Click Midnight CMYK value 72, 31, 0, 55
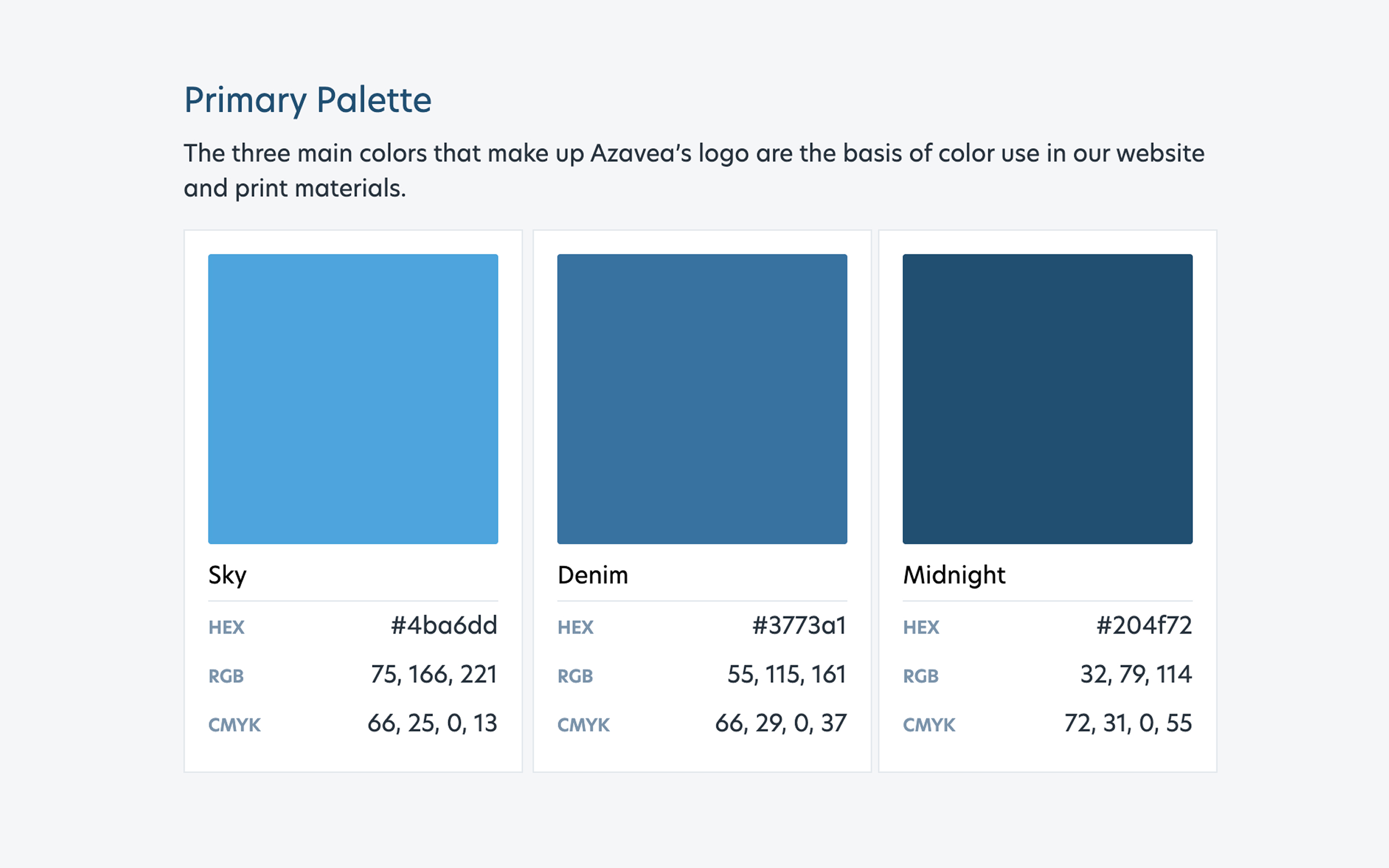 [x=1127, y=723]
